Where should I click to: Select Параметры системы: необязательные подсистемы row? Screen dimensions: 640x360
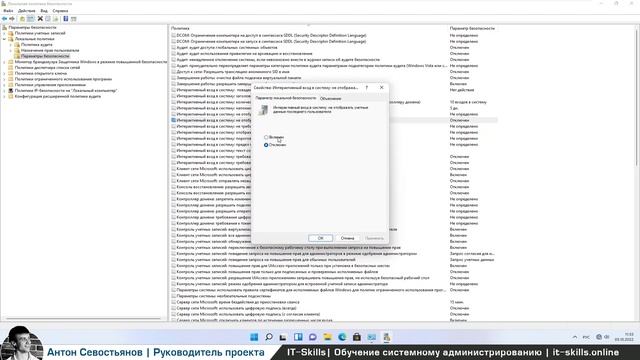point(224,296)
